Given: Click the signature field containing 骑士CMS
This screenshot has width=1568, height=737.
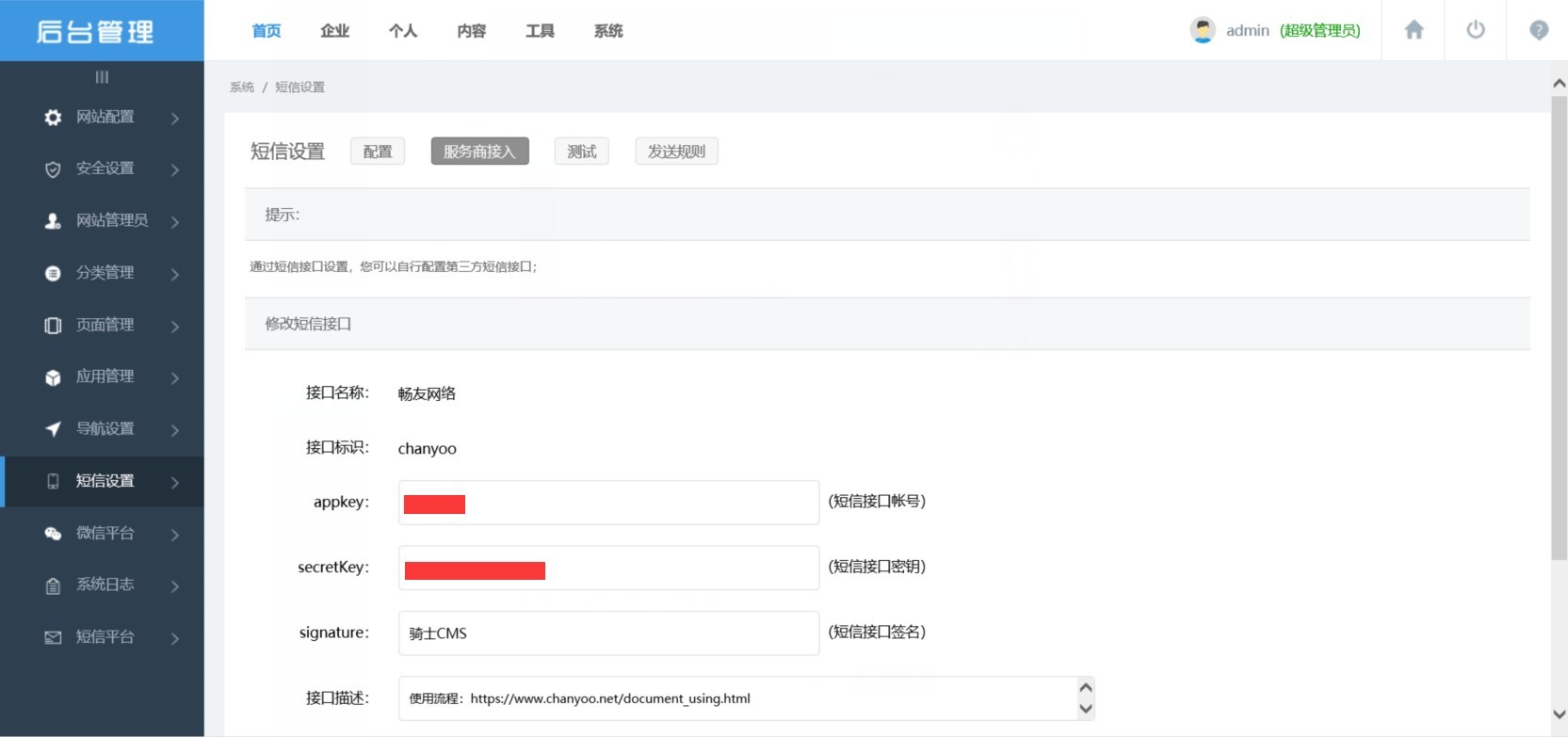Looking at the screenshot, I should (x=608, y=633).
